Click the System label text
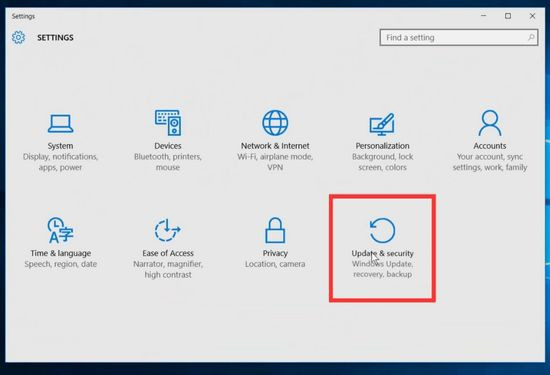This screenshot has height=375, width=550. (x=60, y=146)
